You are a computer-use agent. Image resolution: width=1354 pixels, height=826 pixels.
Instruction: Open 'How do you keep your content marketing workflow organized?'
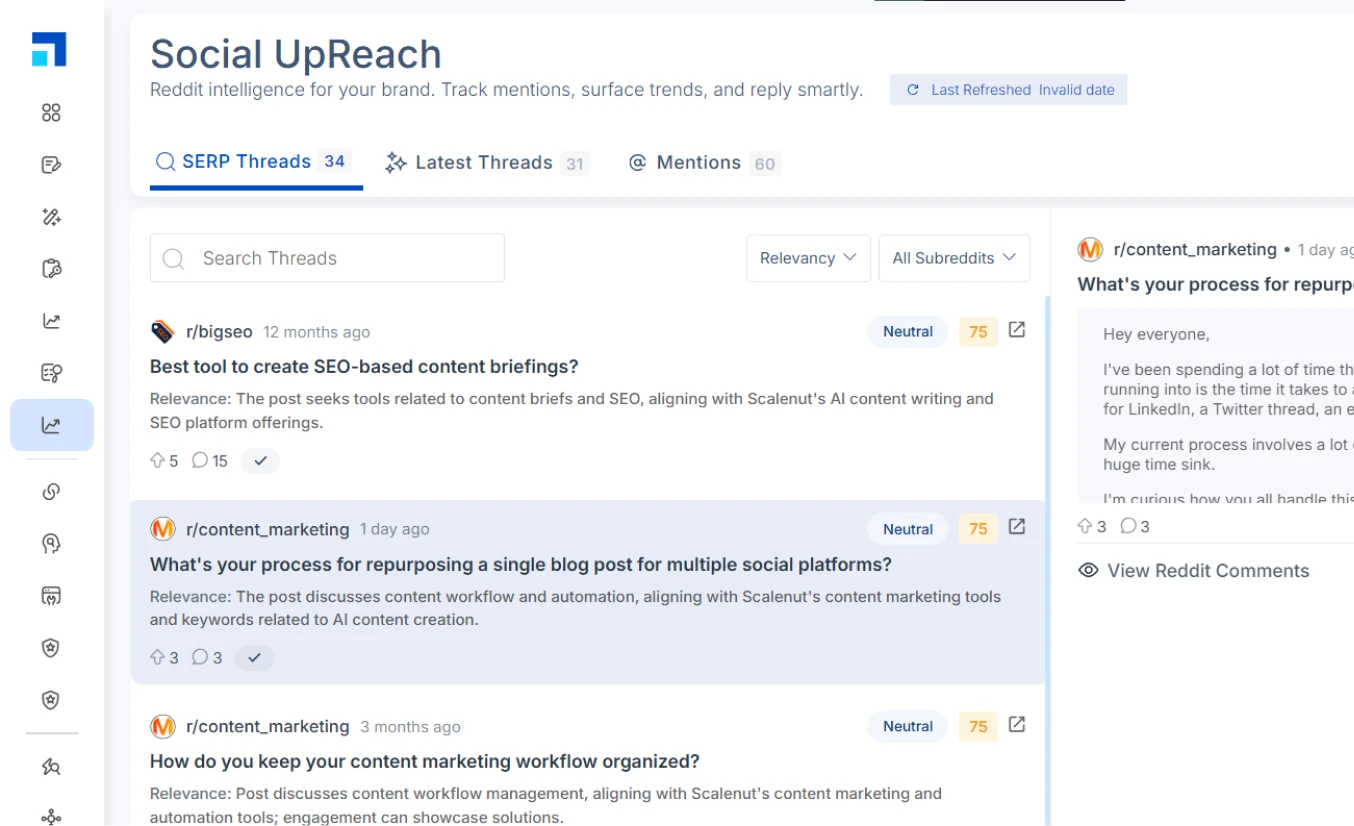coord(425,761)
